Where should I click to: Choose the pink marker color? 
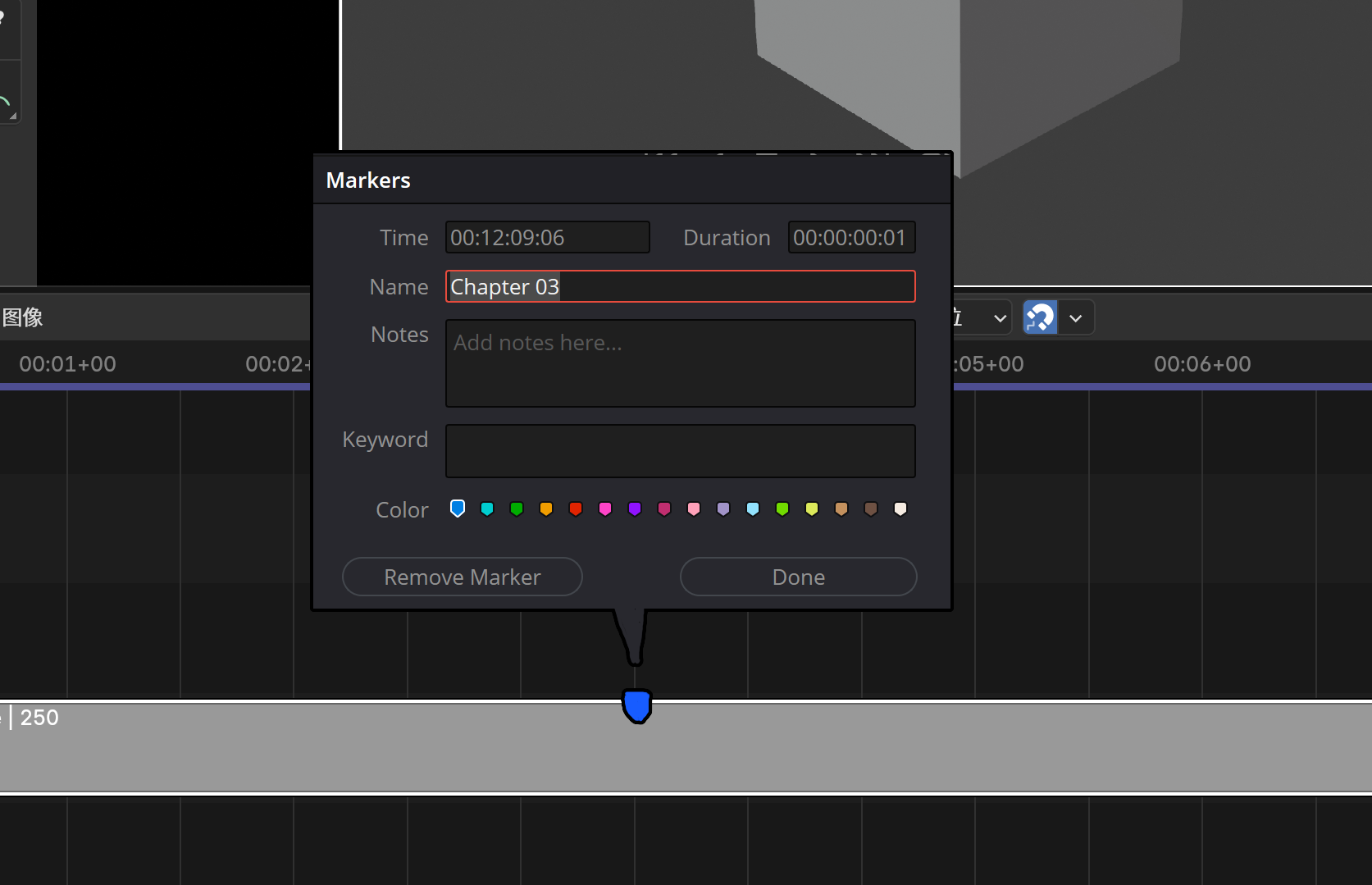coord(605,509)
